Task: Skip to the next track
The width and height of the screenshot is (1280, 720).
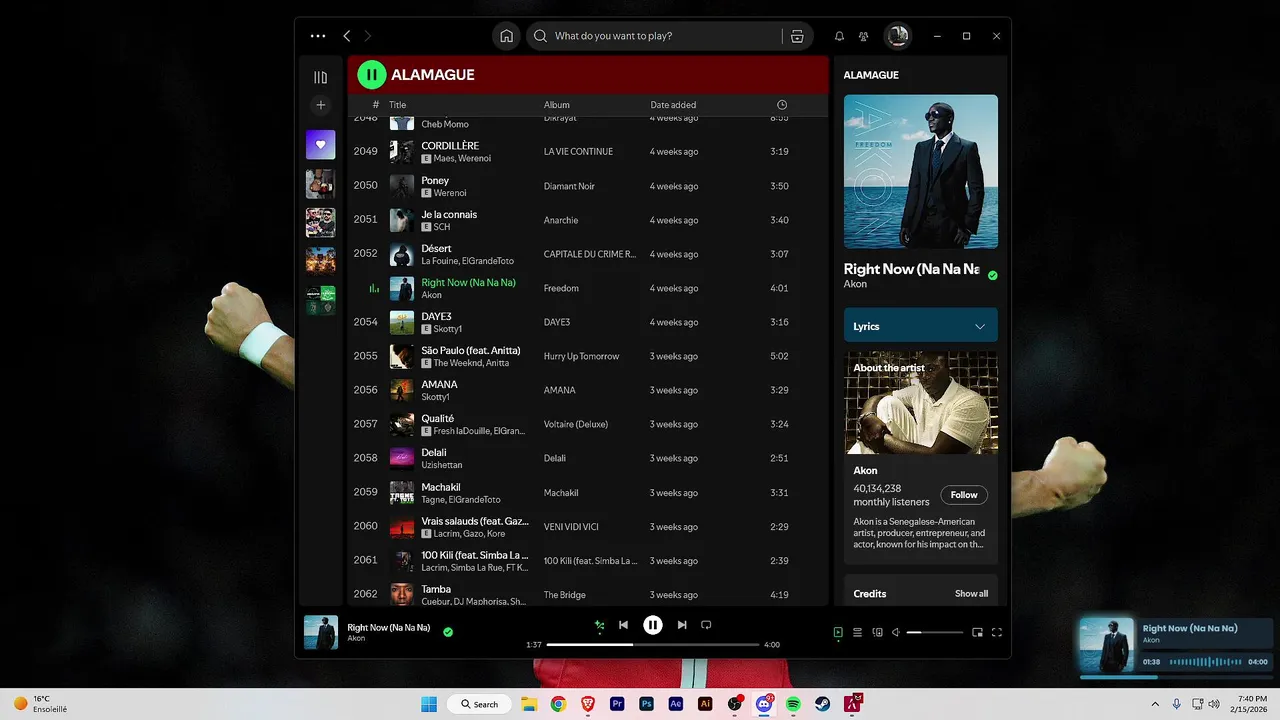Action: (682, 625)
